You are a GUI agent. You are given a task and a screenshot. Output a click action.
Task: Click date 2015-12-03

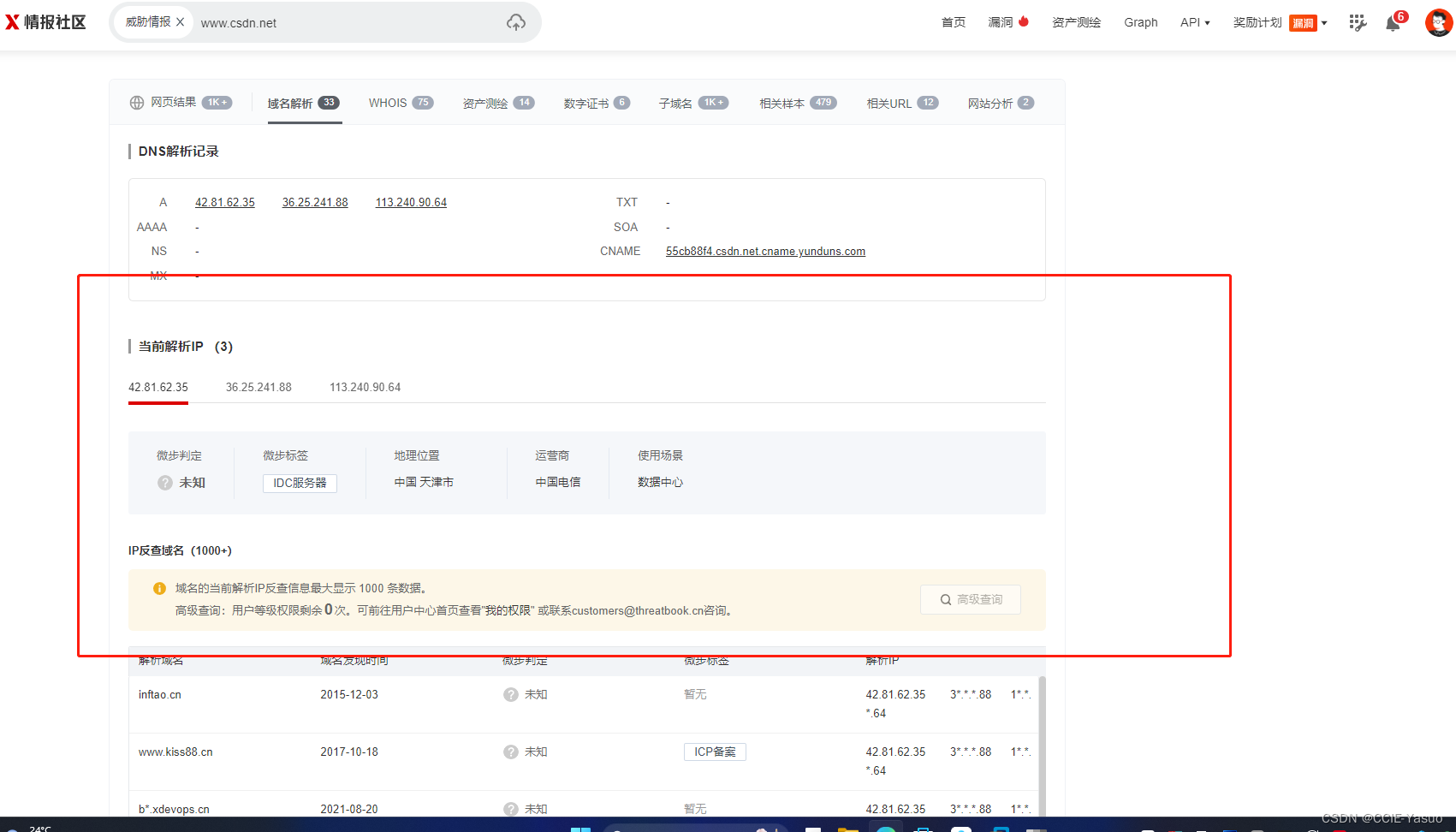pos(349,695)
